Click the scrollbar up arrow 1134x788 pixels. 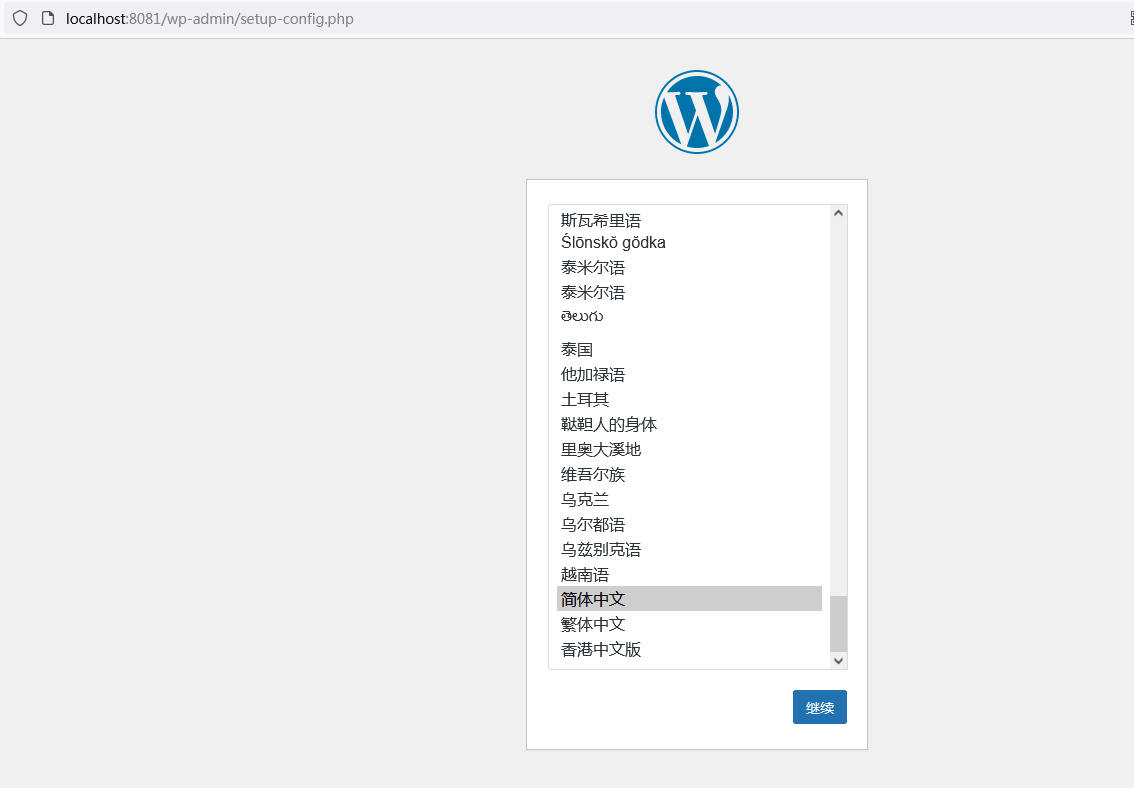coord(838,211)
